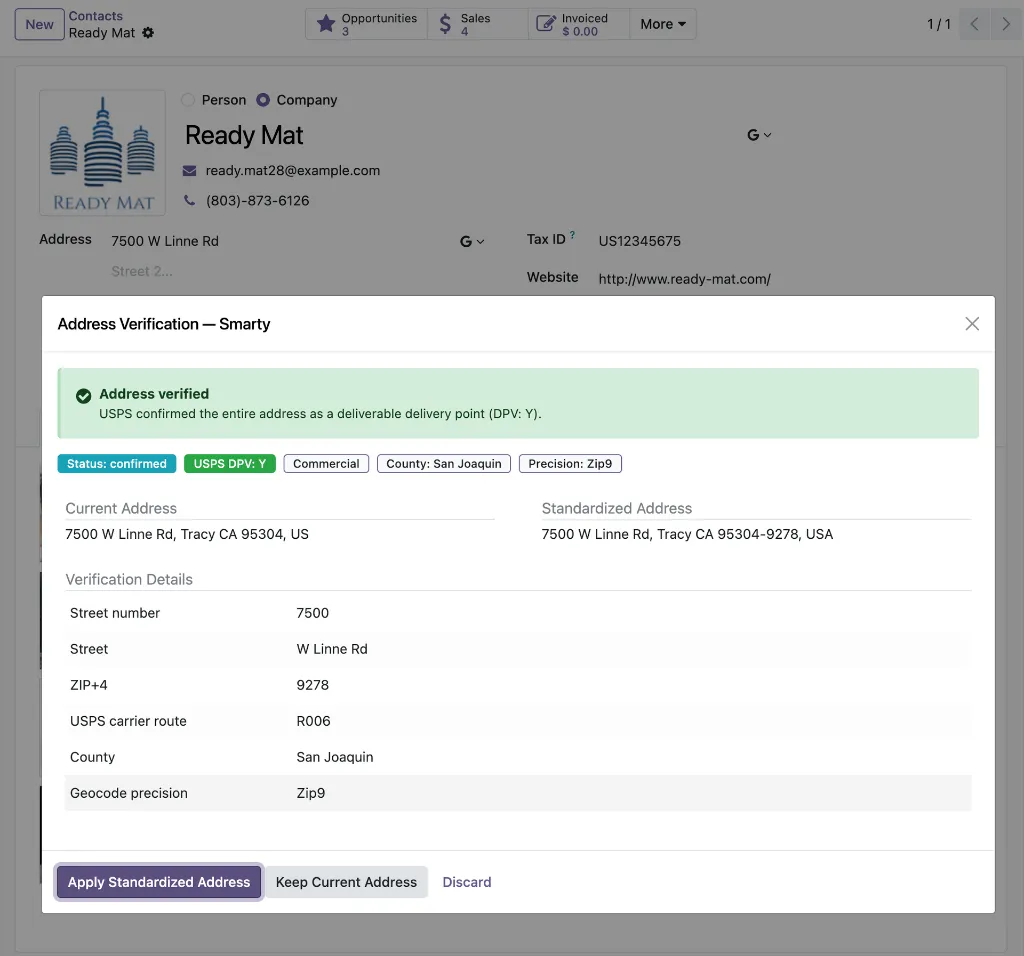1024x956 pixels.
Task: Click the Ready Mat company logo image
Action: pos(103,153)
